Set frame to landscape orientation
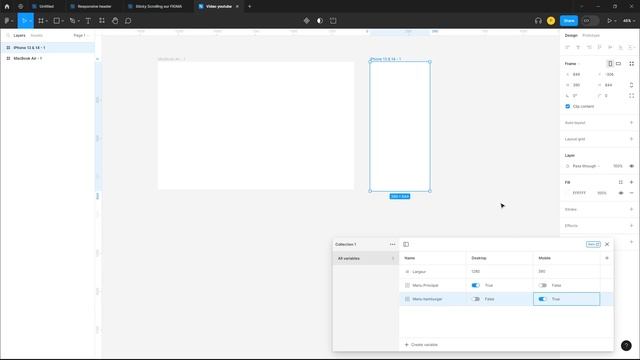This screenshot has height=360, width=640. (x=618, y=64)
